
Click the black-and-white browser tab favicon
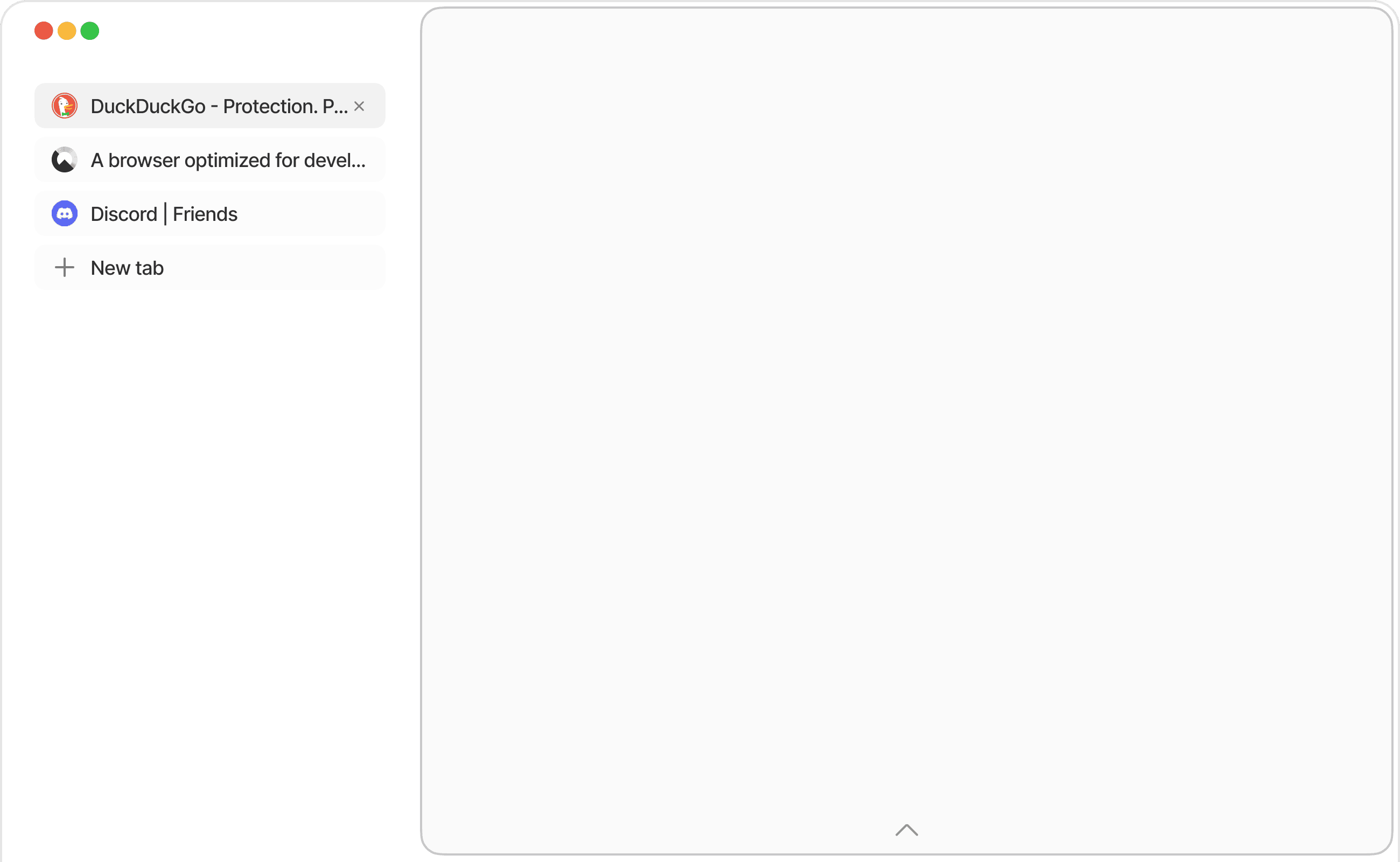tap(65, 159)
